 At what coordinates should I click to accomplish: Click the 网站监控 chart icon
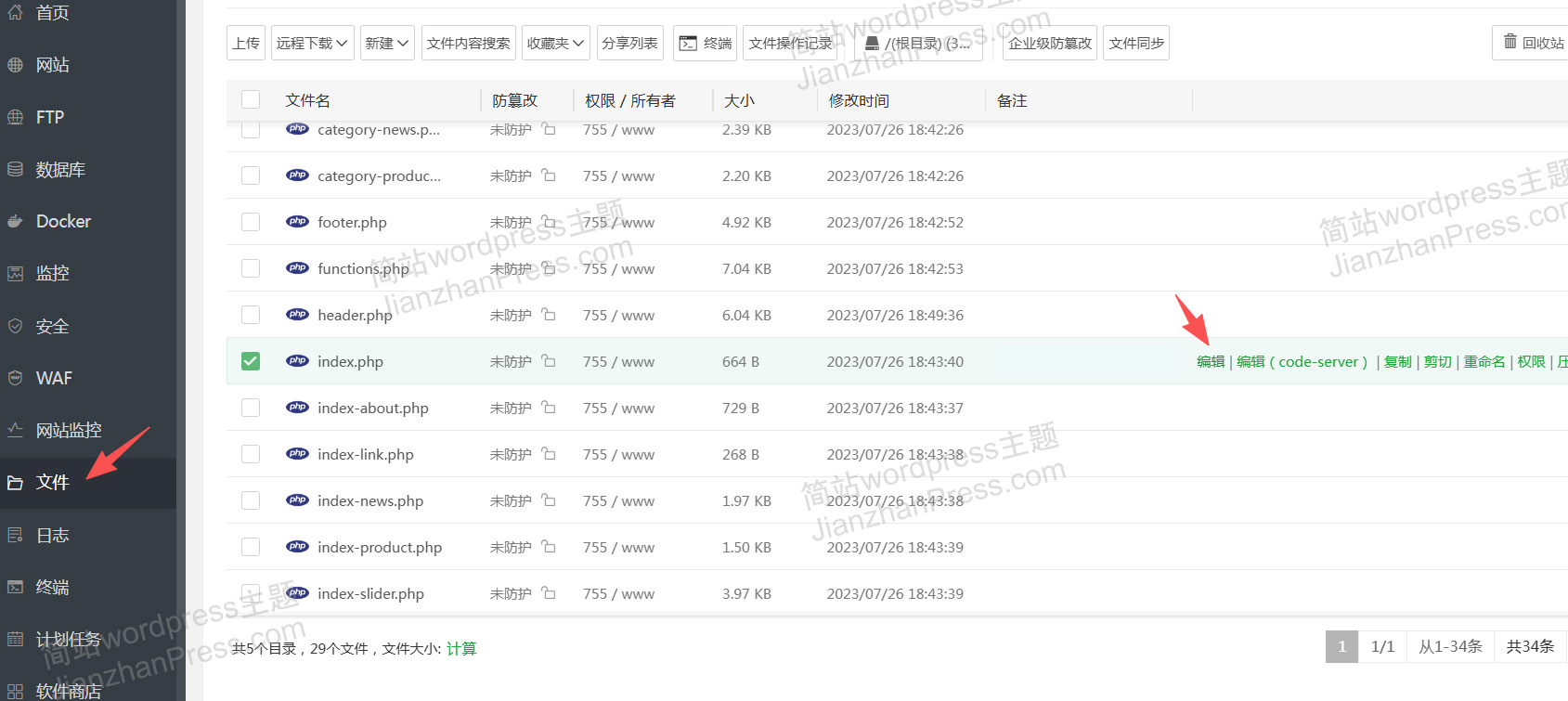tap(15, 430)
